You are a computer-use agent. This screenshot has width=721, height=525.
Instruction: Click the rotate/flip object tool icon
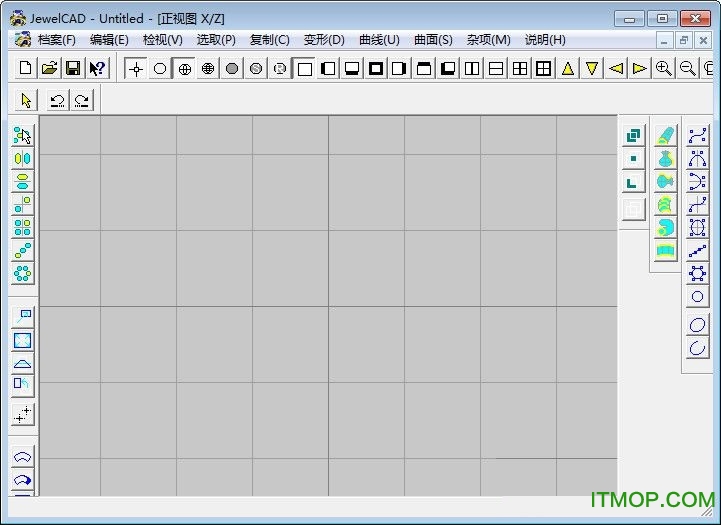(23, 384)
